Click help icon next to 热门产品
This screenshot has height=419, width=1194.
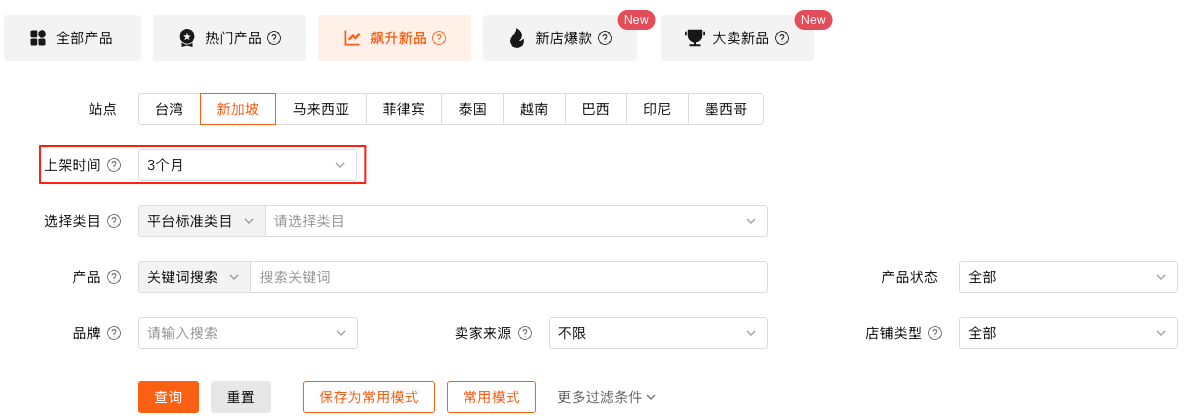(x=274, y=38)
